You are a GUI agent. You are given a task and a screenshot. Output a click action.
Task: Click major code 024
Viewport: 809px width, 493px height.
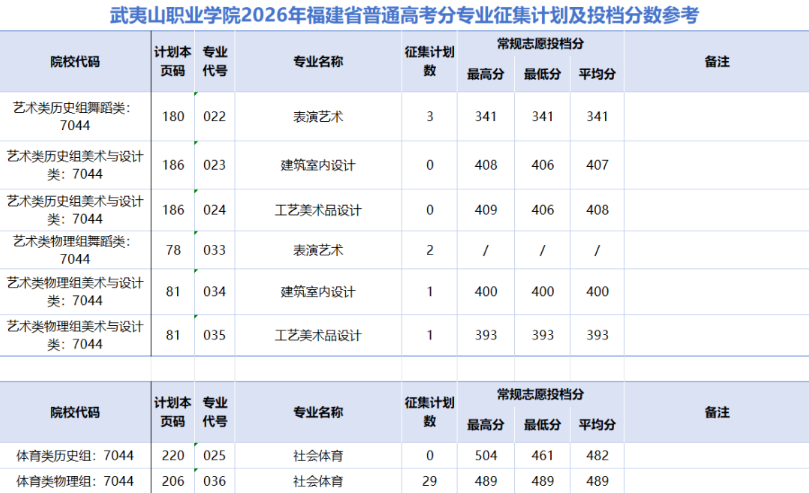(x=215, y=210)
